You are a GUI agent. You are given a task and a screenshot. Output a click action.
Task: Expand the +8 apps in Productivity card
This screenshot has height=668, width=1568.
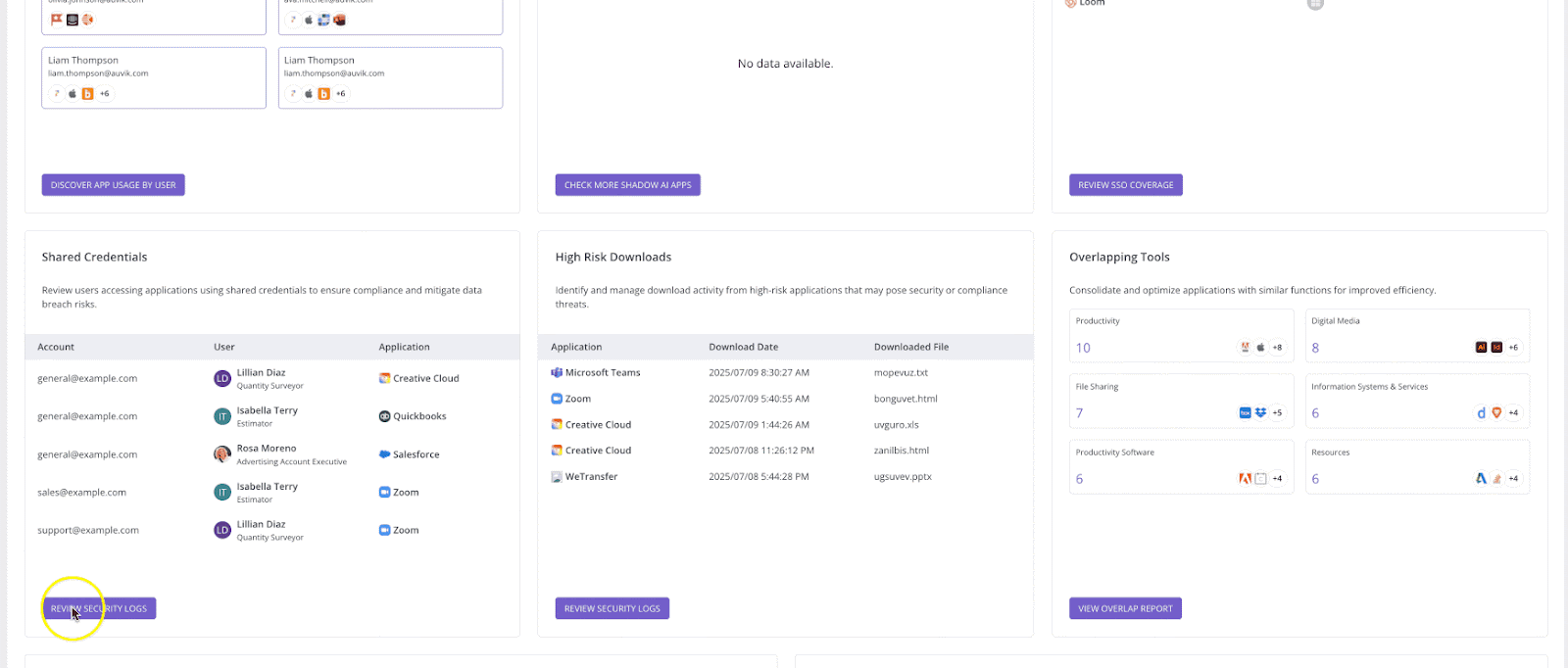coord(1277,348)
